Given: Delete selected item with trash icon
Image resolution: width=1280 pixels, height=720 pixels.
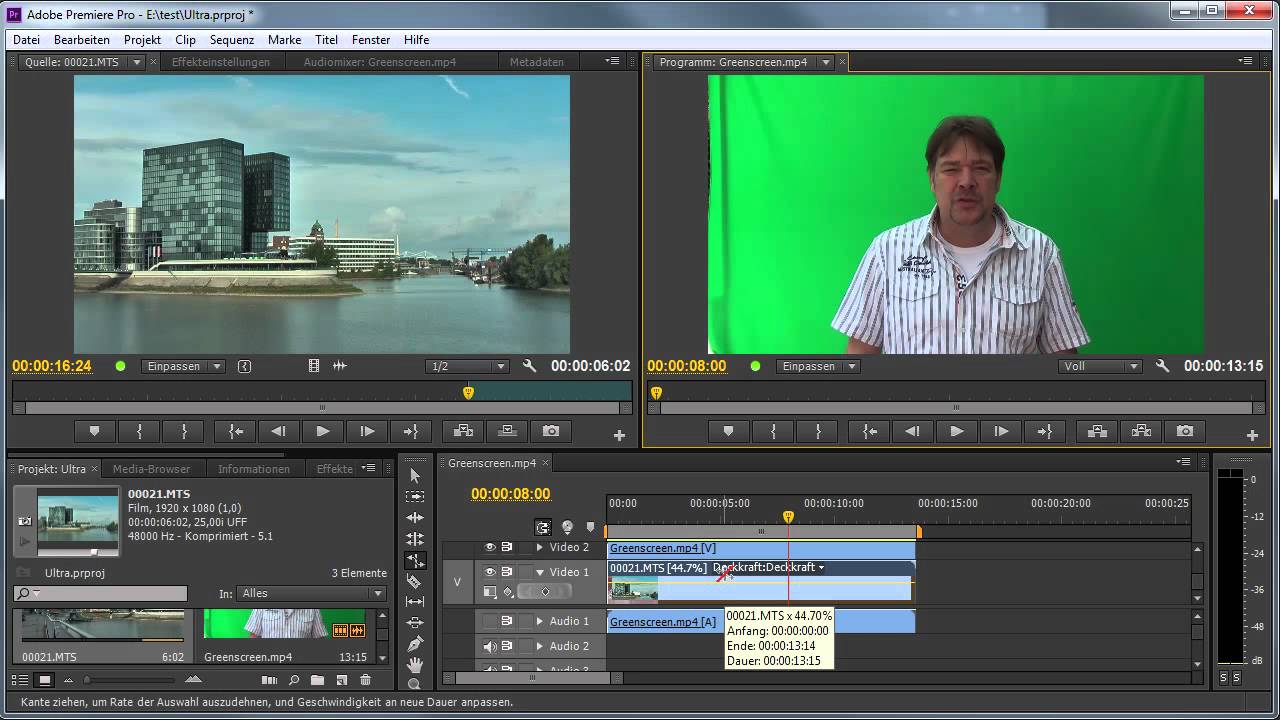Looking at the screenshot, I should click(365, 680).
